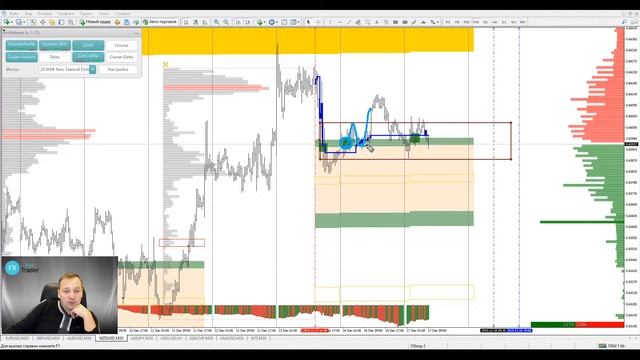Viewport: 640px width, 360px height.
Task: Toggle the Cluster Volume panel button
Action: 22,57
